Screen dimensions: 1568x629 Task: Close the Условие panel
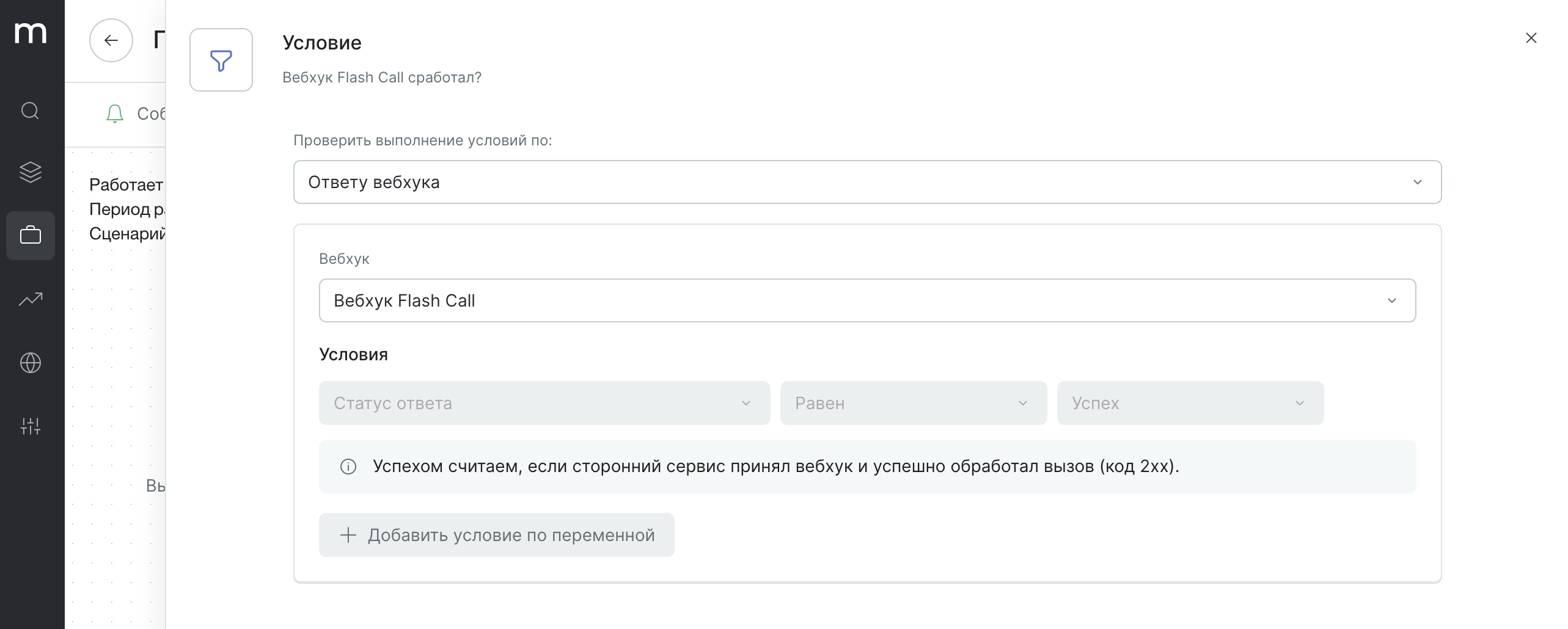pos(1531,38)
